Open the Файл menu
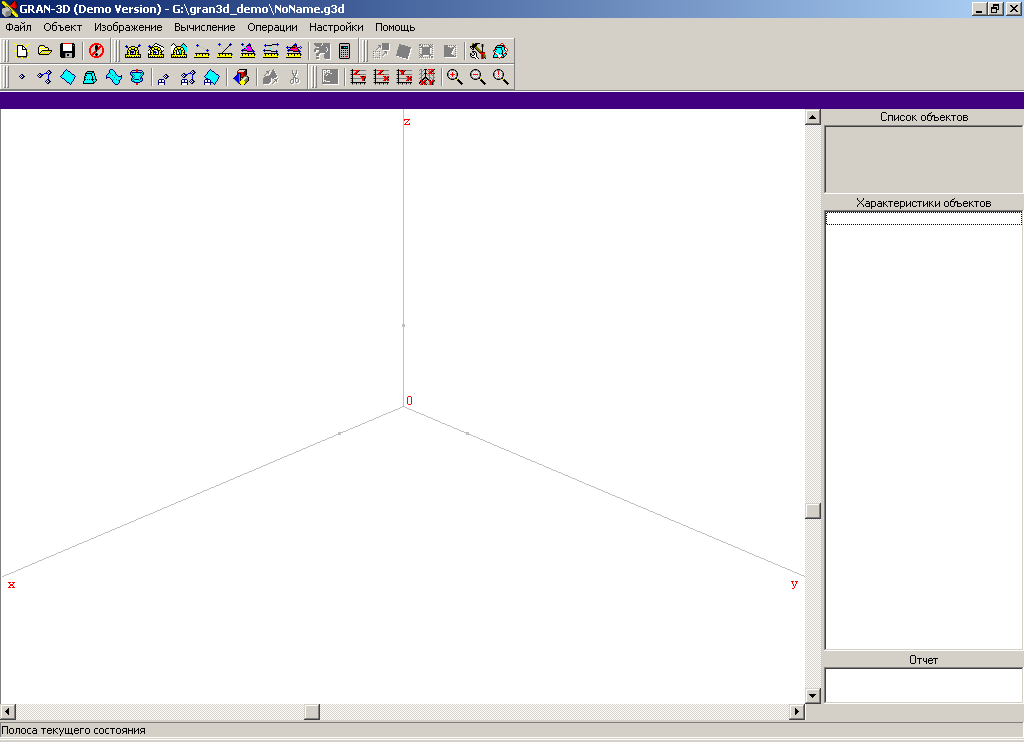 coord(18,27)
